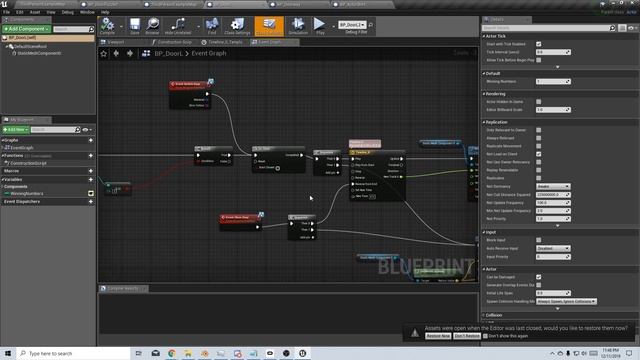Select ConstructionScript under Functions
Viewport: 640px width, 360px height.
coord(28,163)
